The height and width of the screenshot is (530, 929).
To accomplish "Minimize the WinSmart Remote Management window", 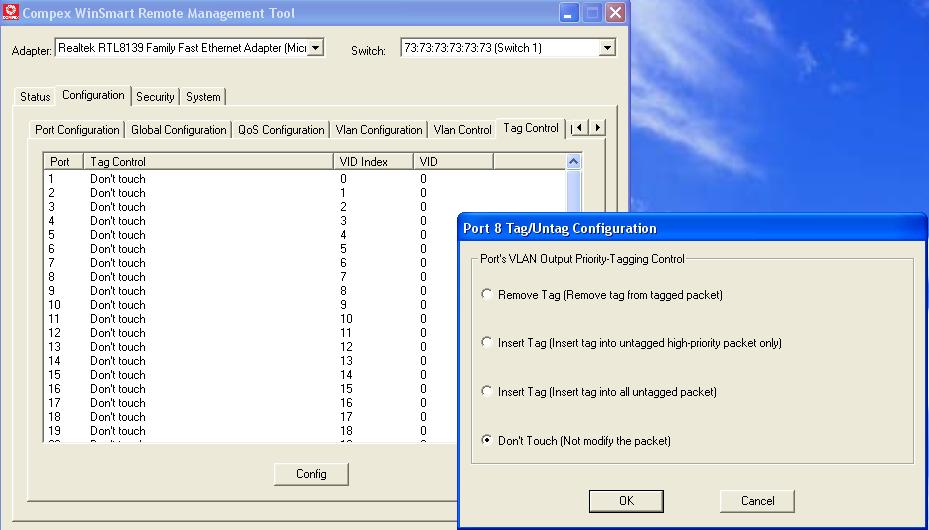I will [x=569, y=13].
